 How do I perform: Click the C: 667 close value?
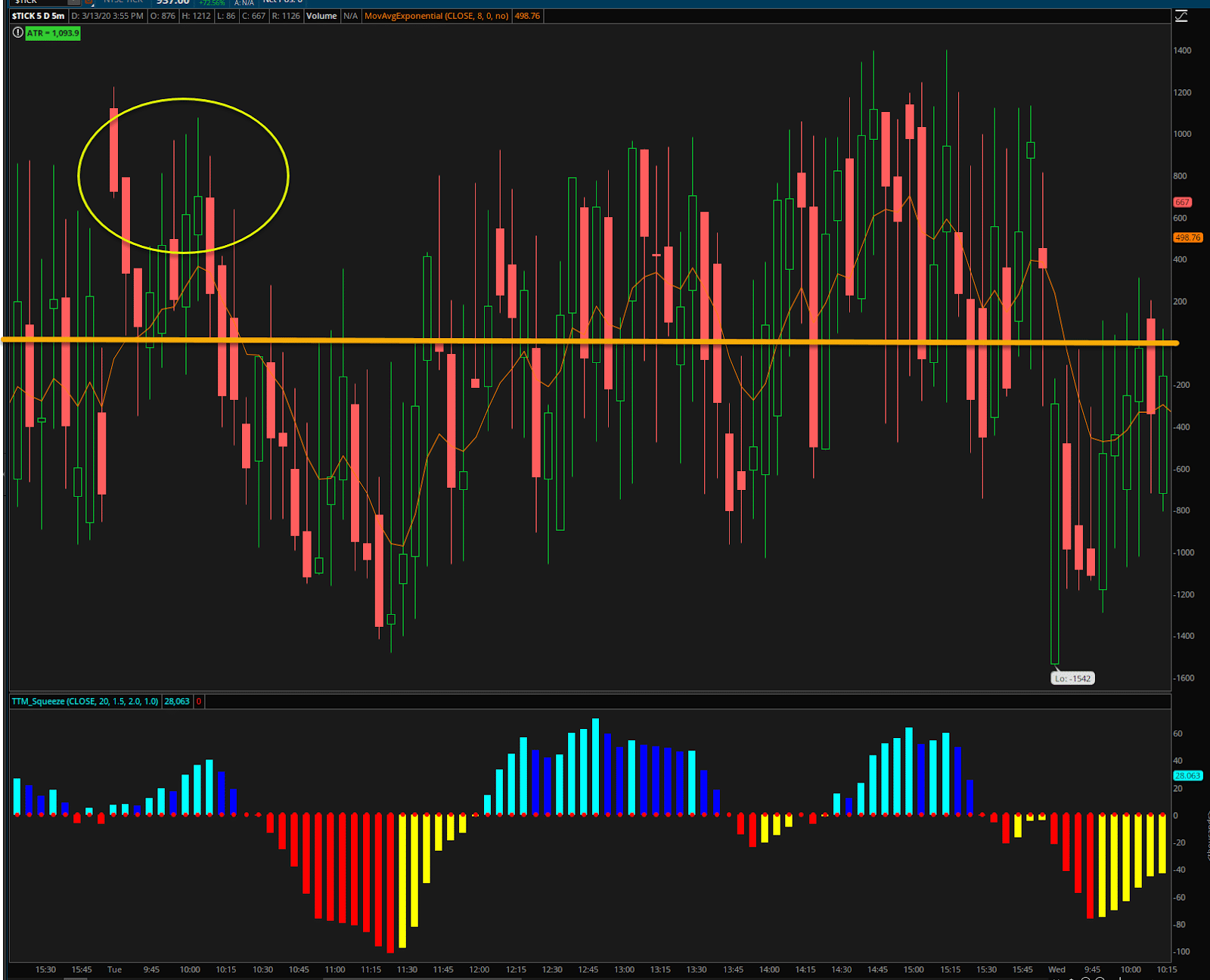254,16
